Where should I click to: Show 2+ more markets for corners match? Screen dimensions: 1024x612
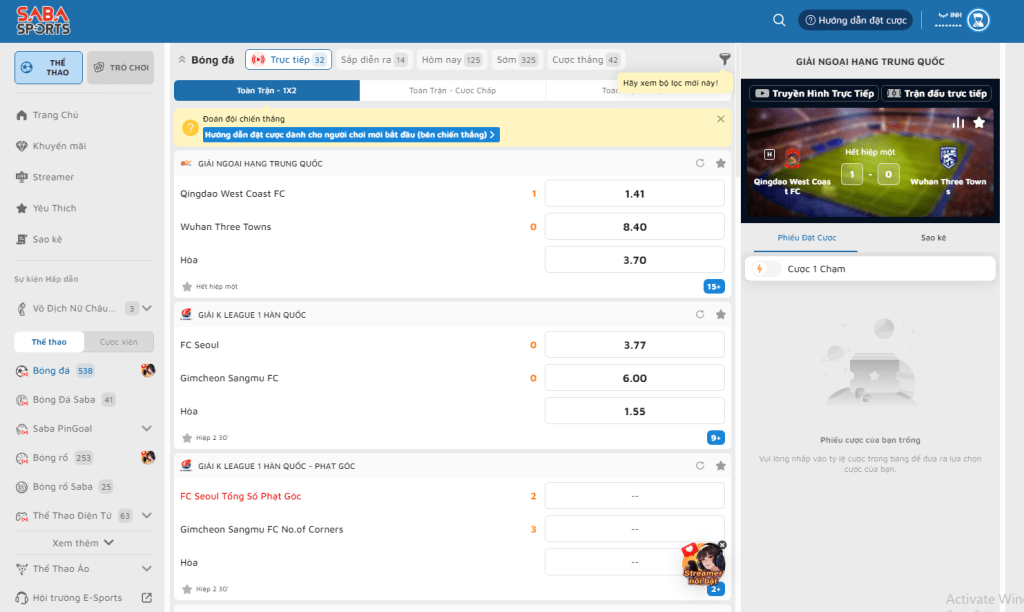pos(716,589)
